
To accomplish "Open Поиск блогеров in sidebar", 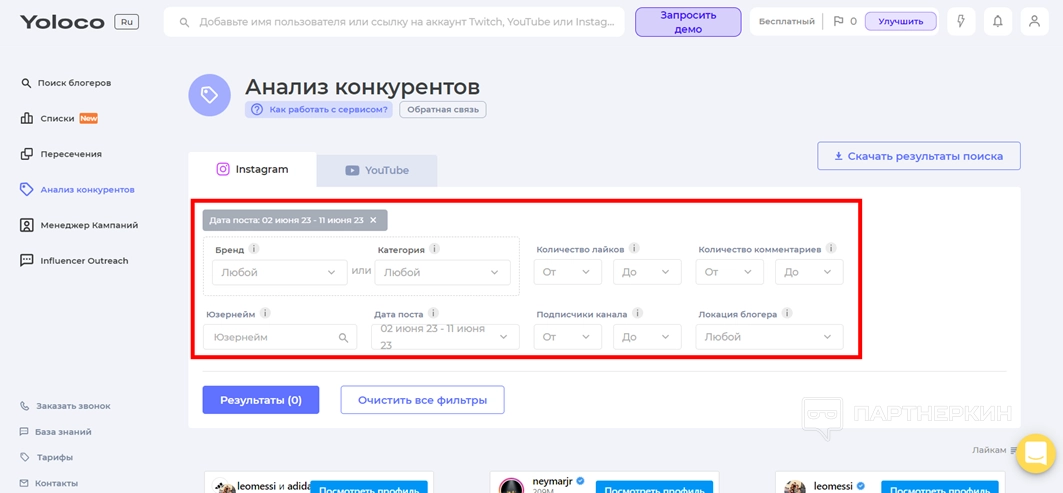I will point(66,83).
